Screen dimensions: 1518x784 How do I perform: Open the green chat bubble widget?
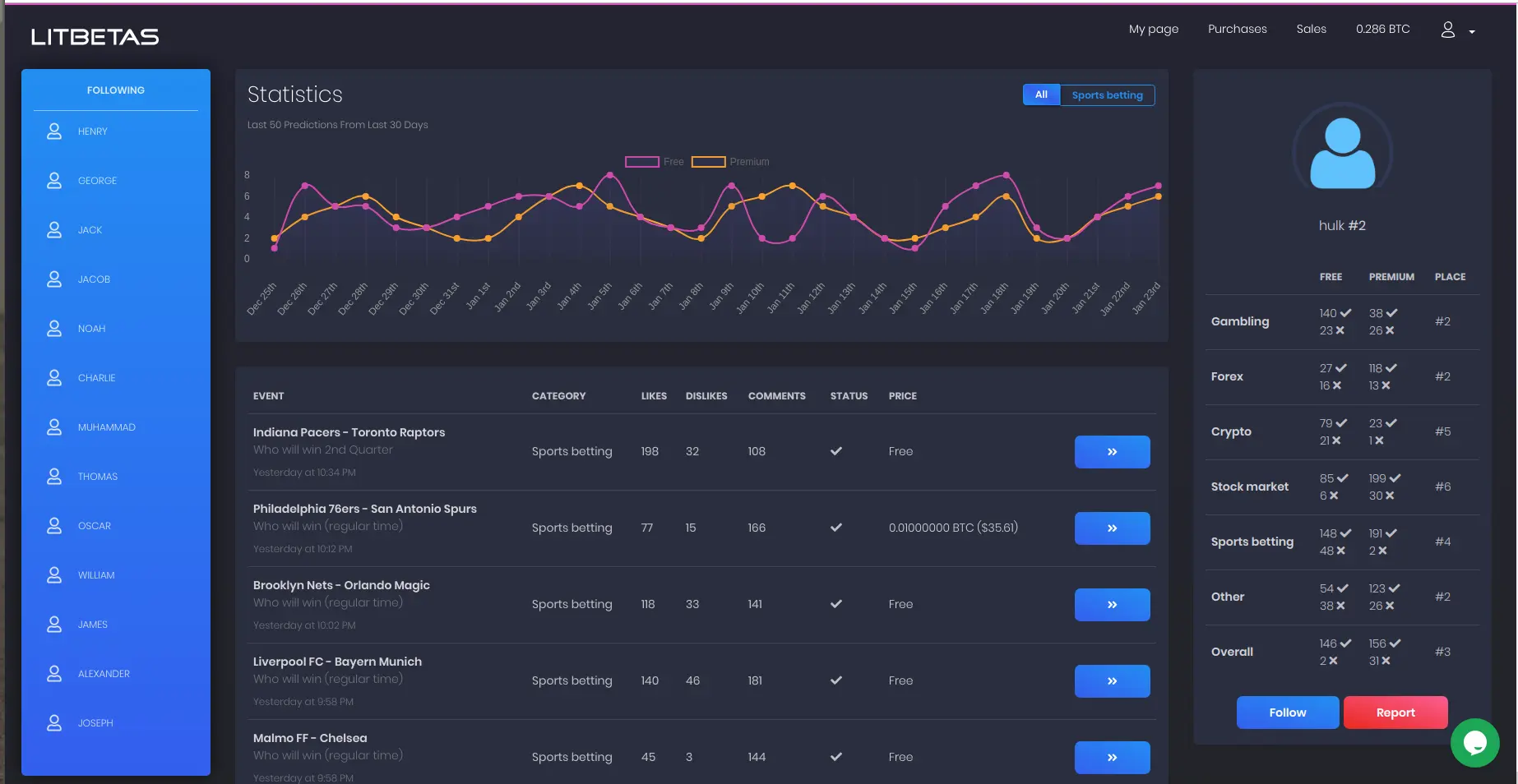point(1474,742)
